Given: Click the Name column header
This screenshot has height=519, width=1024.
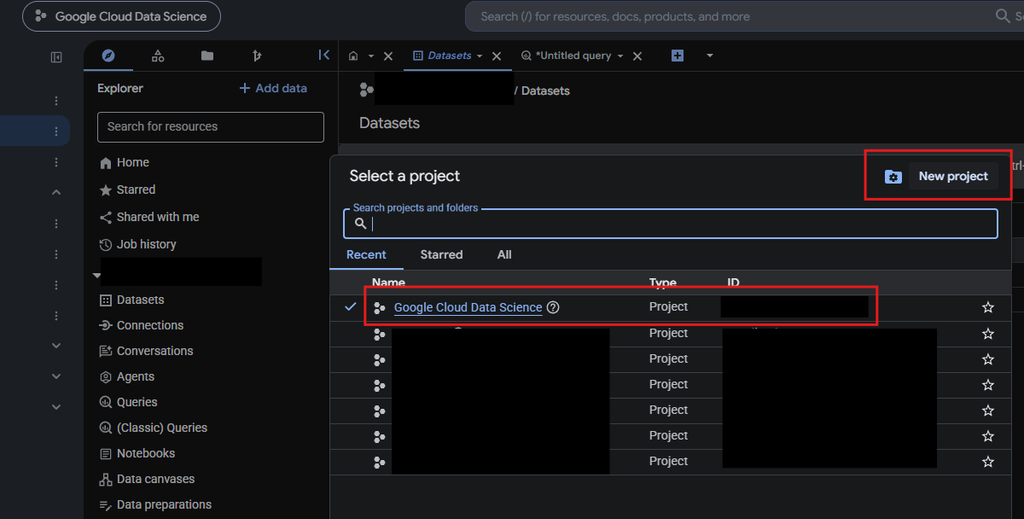Looking at the screenshot, I should point(389,282).
